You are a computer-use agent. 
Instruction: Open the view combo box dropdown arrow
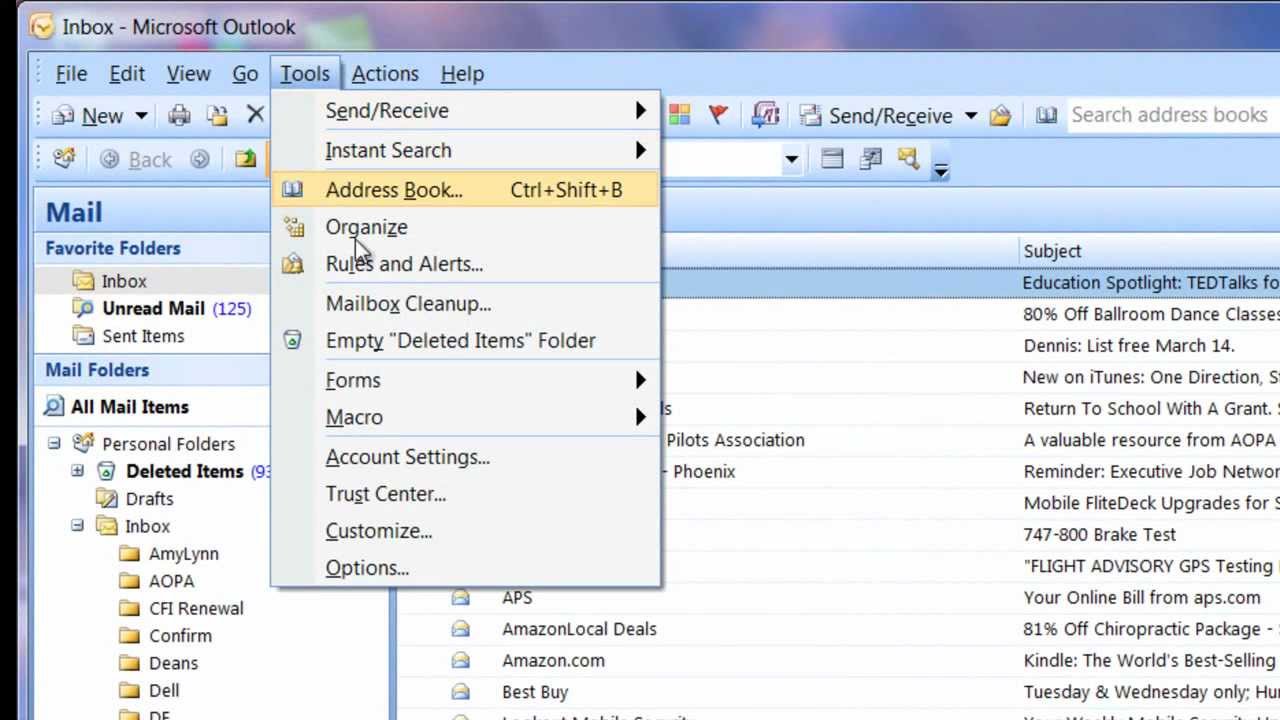791,160
